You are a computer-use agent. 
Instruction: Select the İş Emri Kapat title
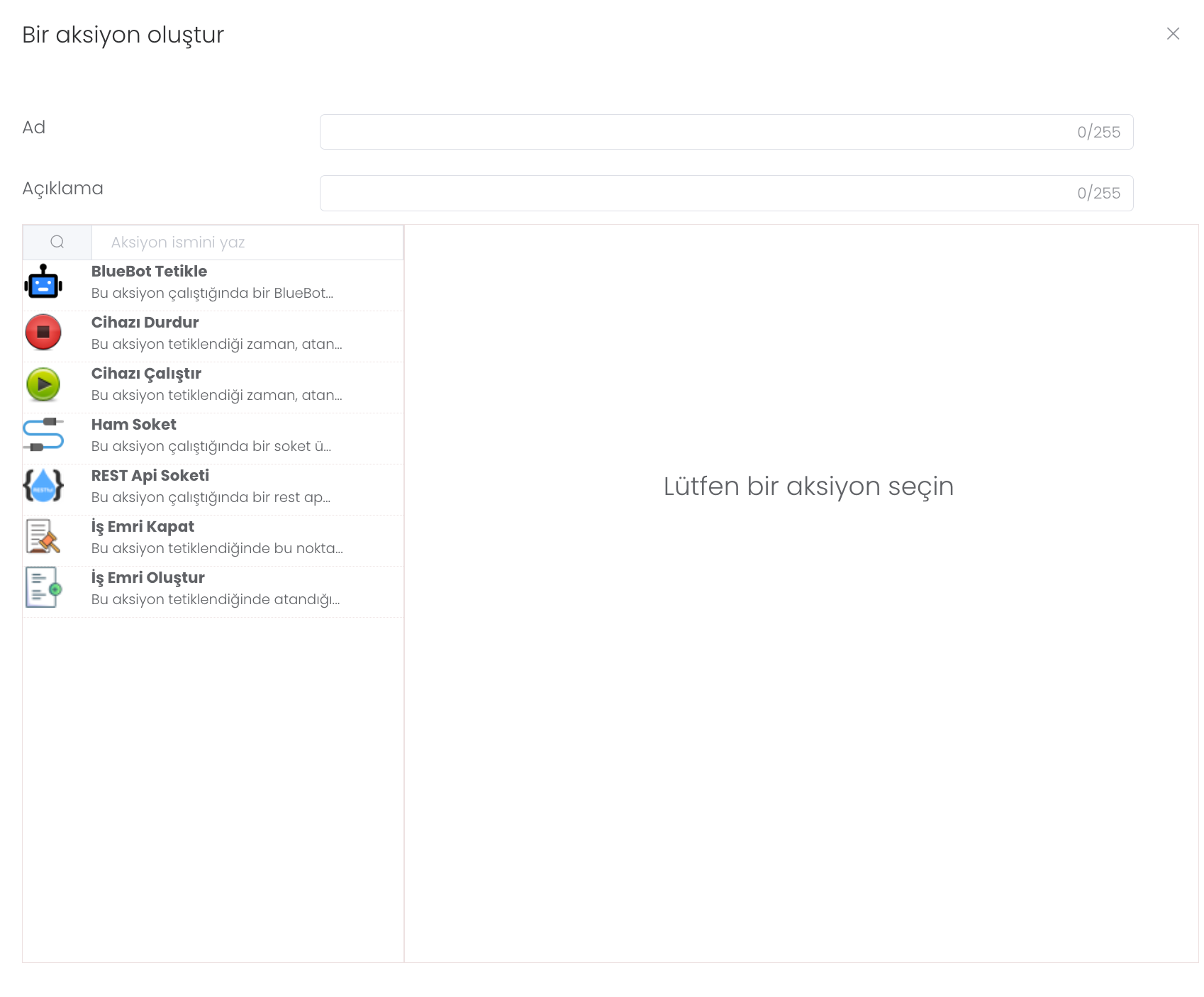point(143,527)
